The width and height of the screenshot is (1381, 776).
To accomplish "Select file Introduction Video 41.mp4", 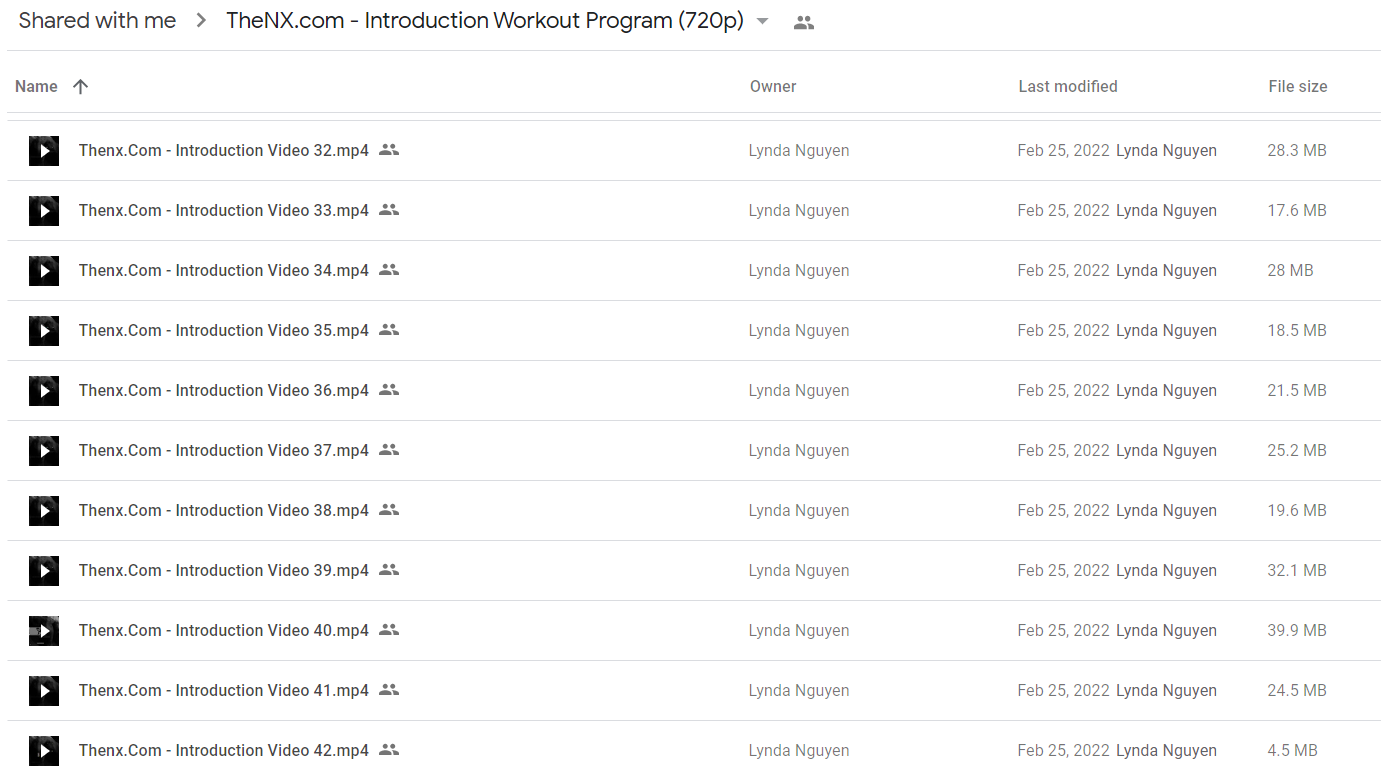I will click(x=224, y=690).
